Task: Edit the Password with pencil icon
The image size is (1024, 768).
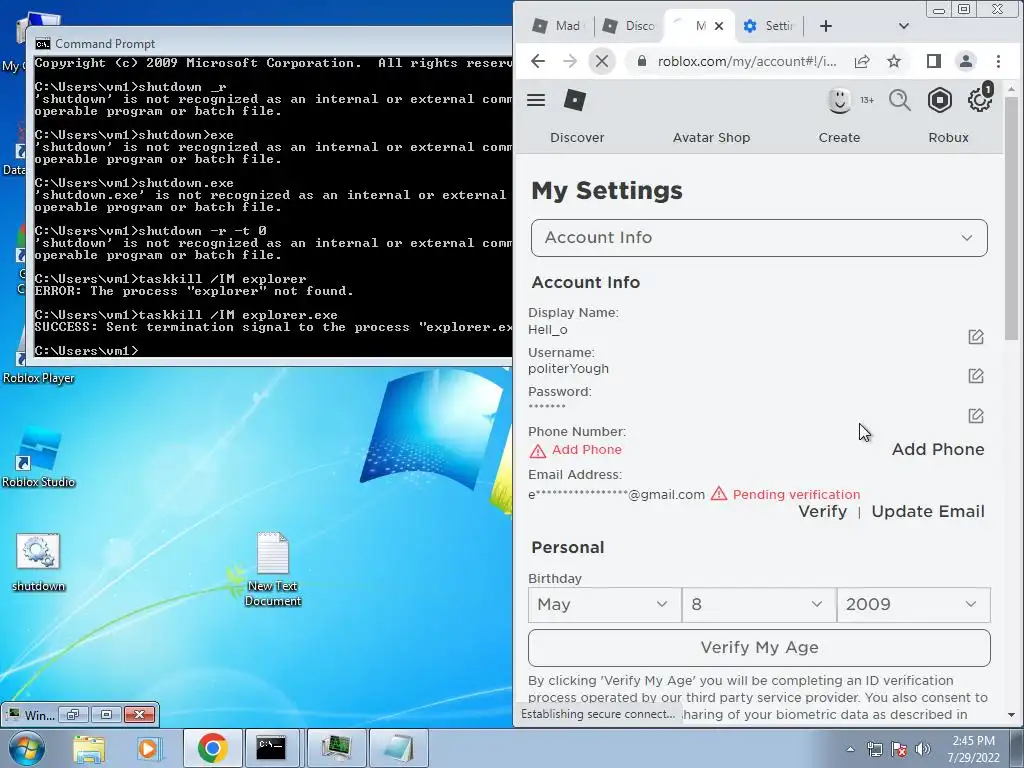Action: pyautogui.click(x=976, y=415)
